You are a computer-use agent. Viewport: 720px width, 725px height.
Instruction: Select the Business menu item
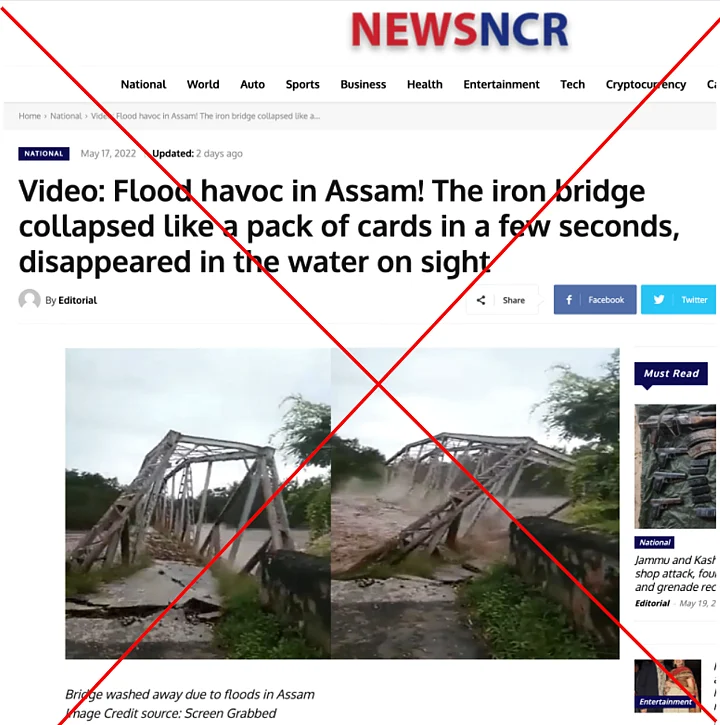pos(363,84)
